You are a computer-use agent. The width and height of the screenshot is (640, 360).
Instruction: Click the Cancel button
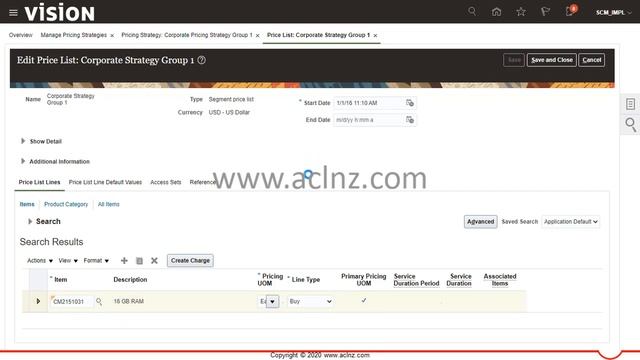591,60
